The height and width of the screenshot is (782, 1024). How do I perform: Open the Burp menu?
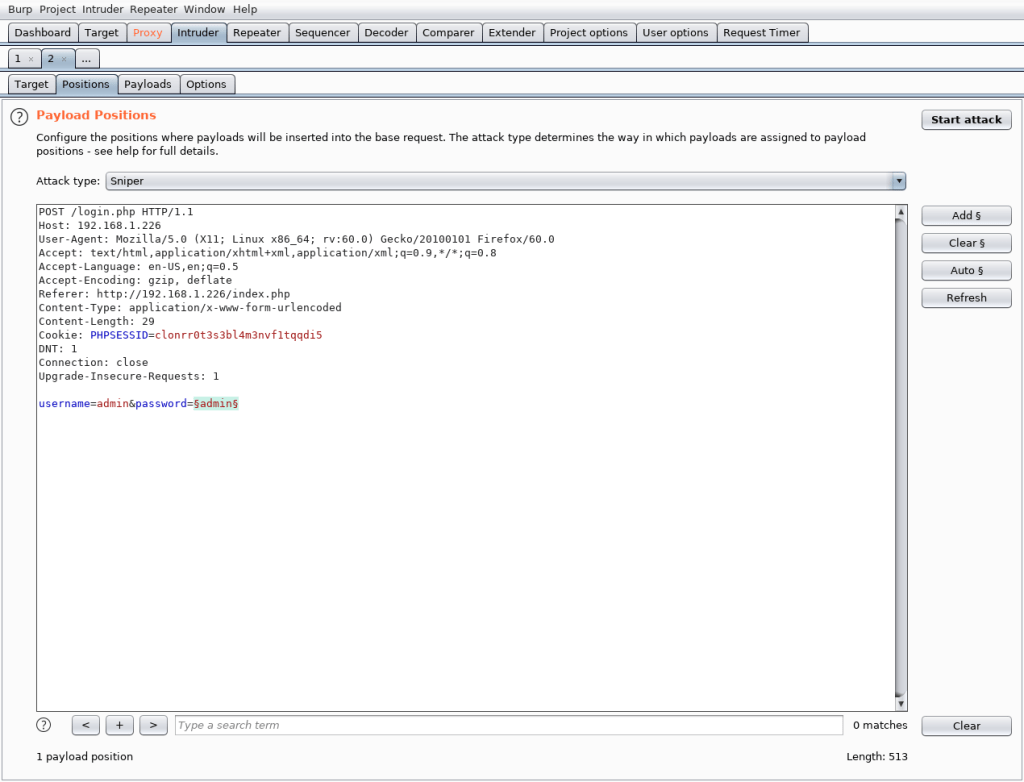pyautogui.click(x=20, y=9)
